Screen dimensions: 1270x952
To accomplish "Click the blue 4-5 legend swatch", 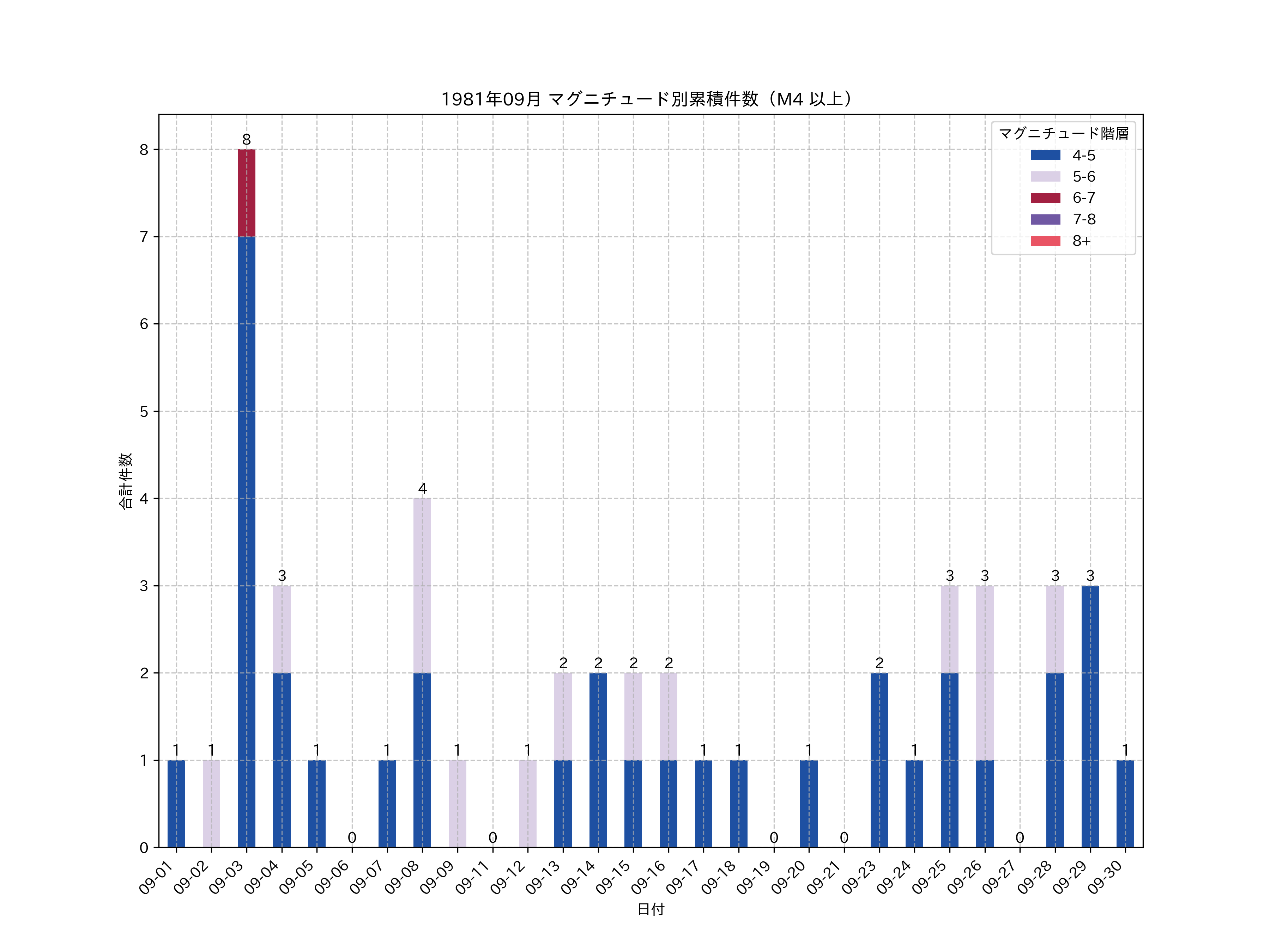I will click(1045, 155).
